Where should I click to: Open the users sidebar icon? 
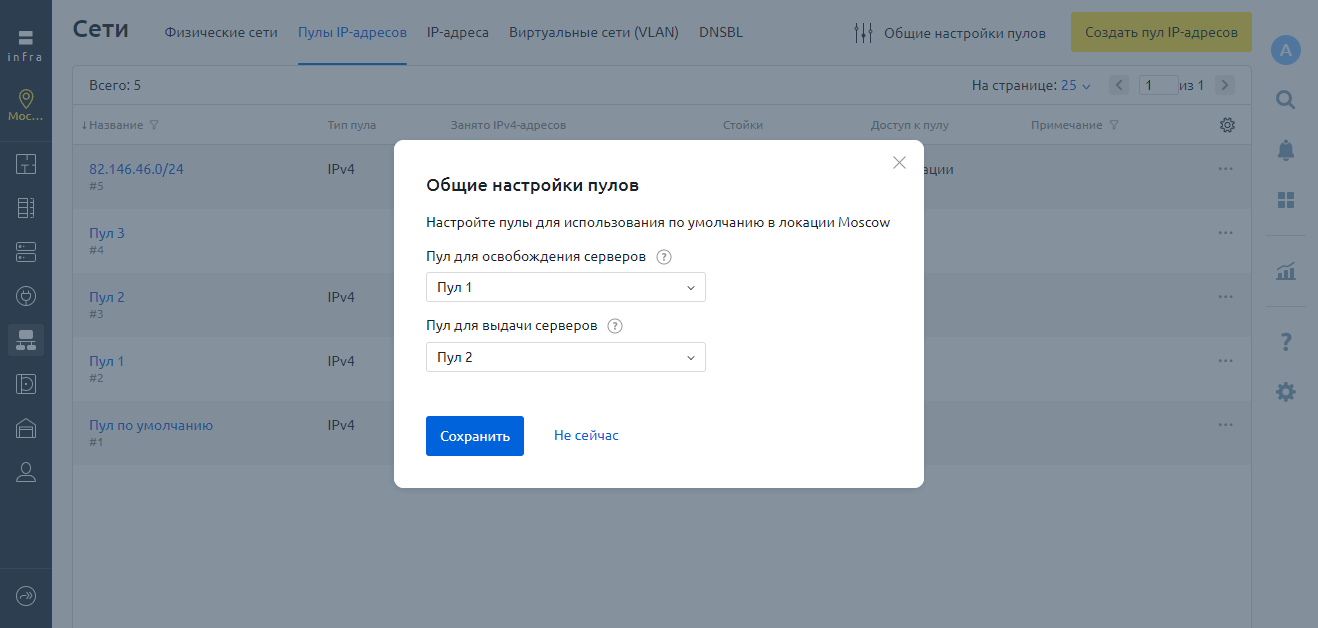point(26,472)
